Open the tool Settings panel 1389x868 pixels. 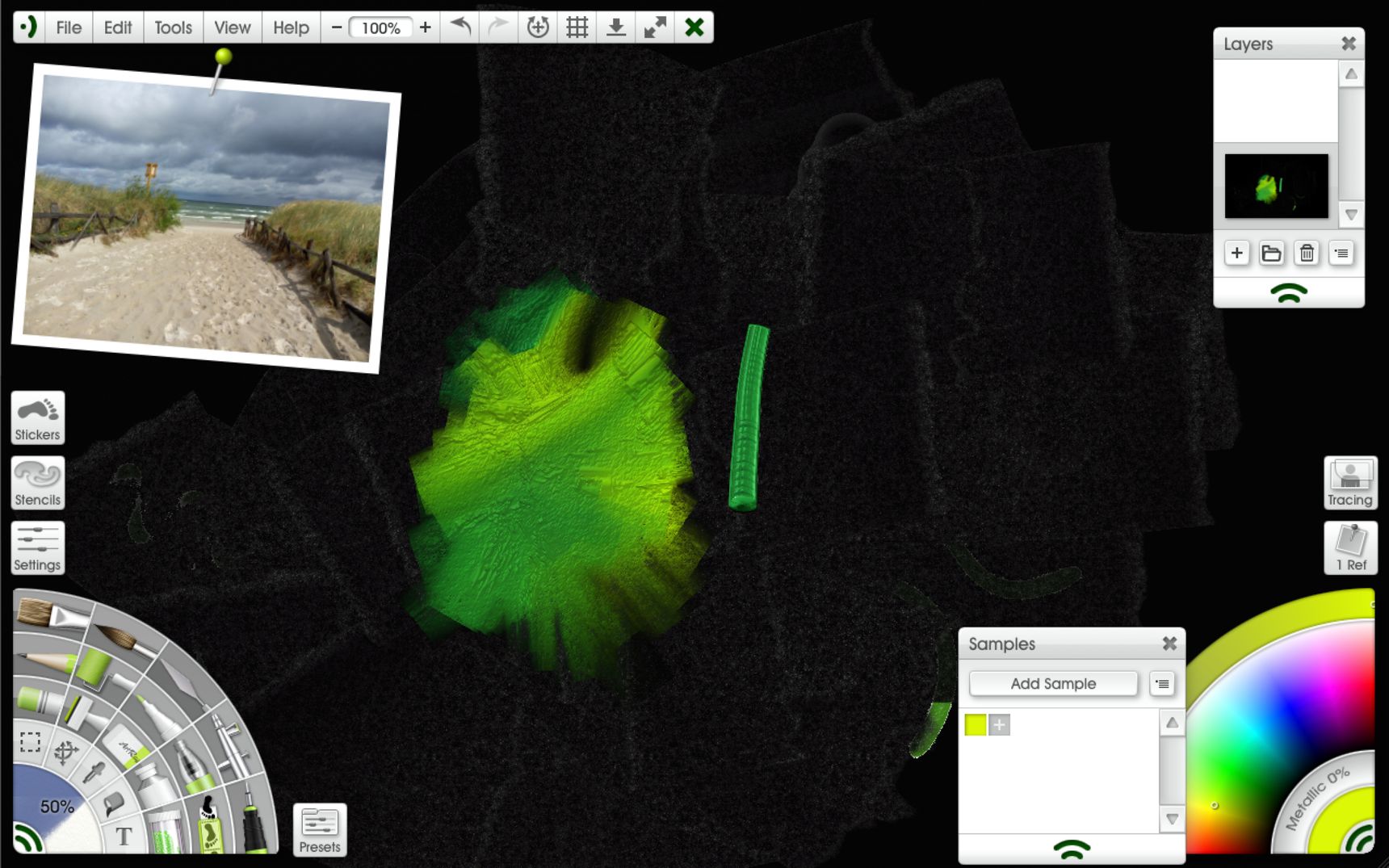(x=38, y=548)
